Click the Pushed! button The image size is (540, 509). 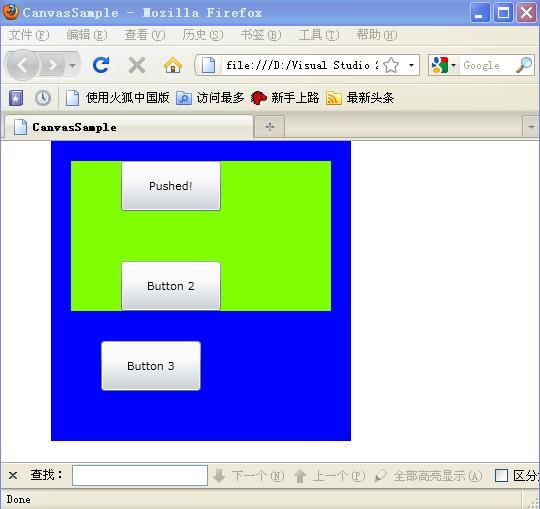coord(171,186)
